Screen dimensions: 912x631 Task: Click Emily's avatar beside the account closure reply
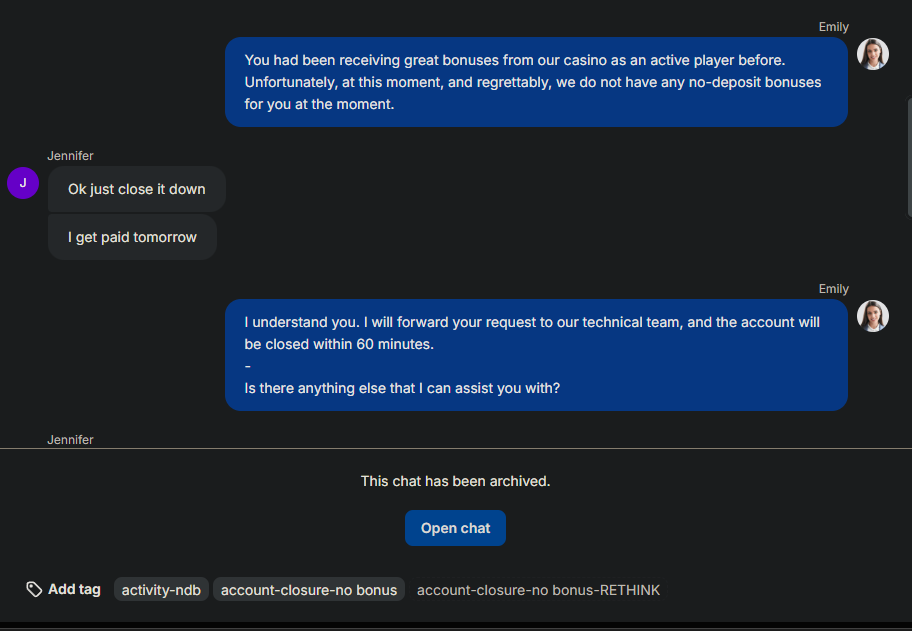873,316
